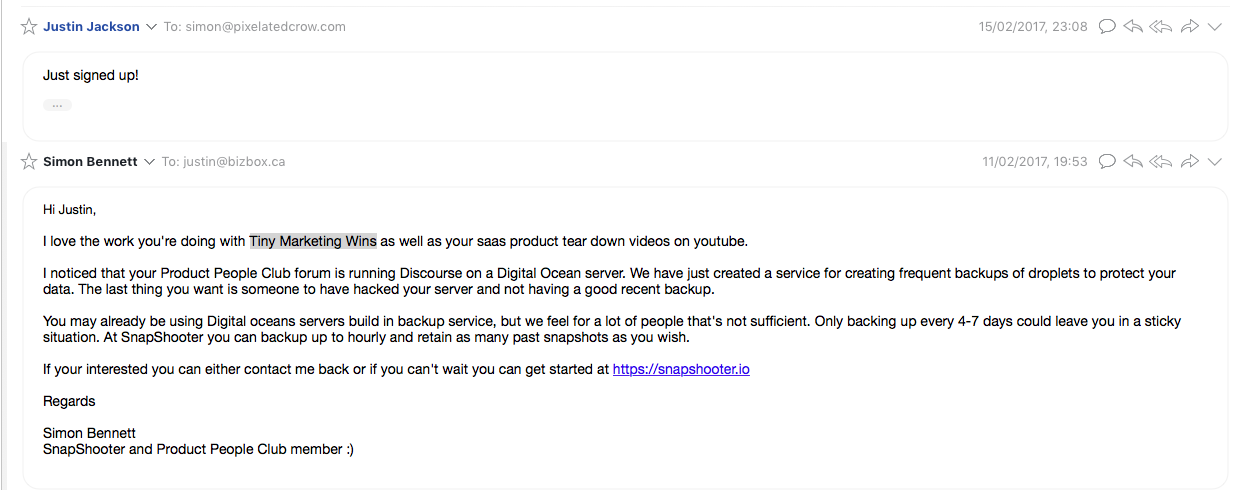The image size is (1239, 490).
Task: Forward Justin Jackson's email
Action: coord(1189,27)
